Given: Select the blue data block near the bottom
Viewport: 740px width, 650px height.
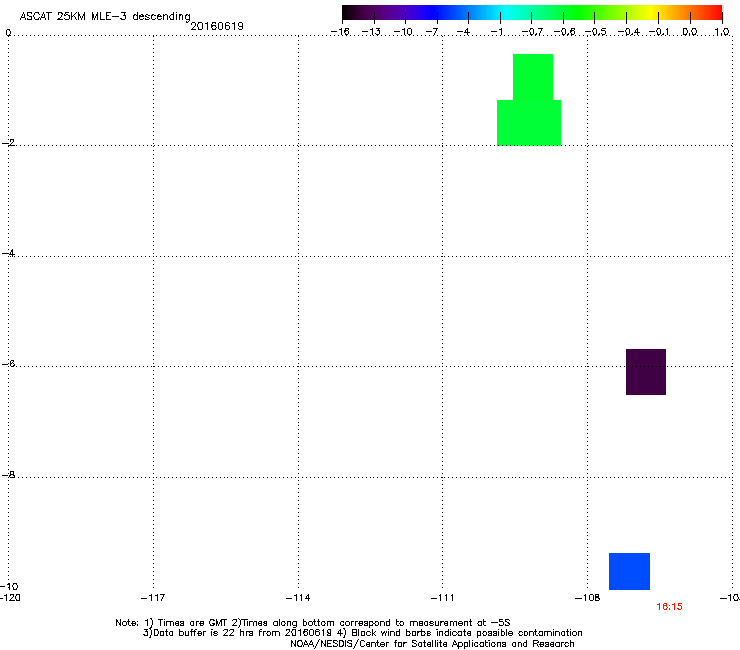Looking at the screenshot, I should coord(629,571).
